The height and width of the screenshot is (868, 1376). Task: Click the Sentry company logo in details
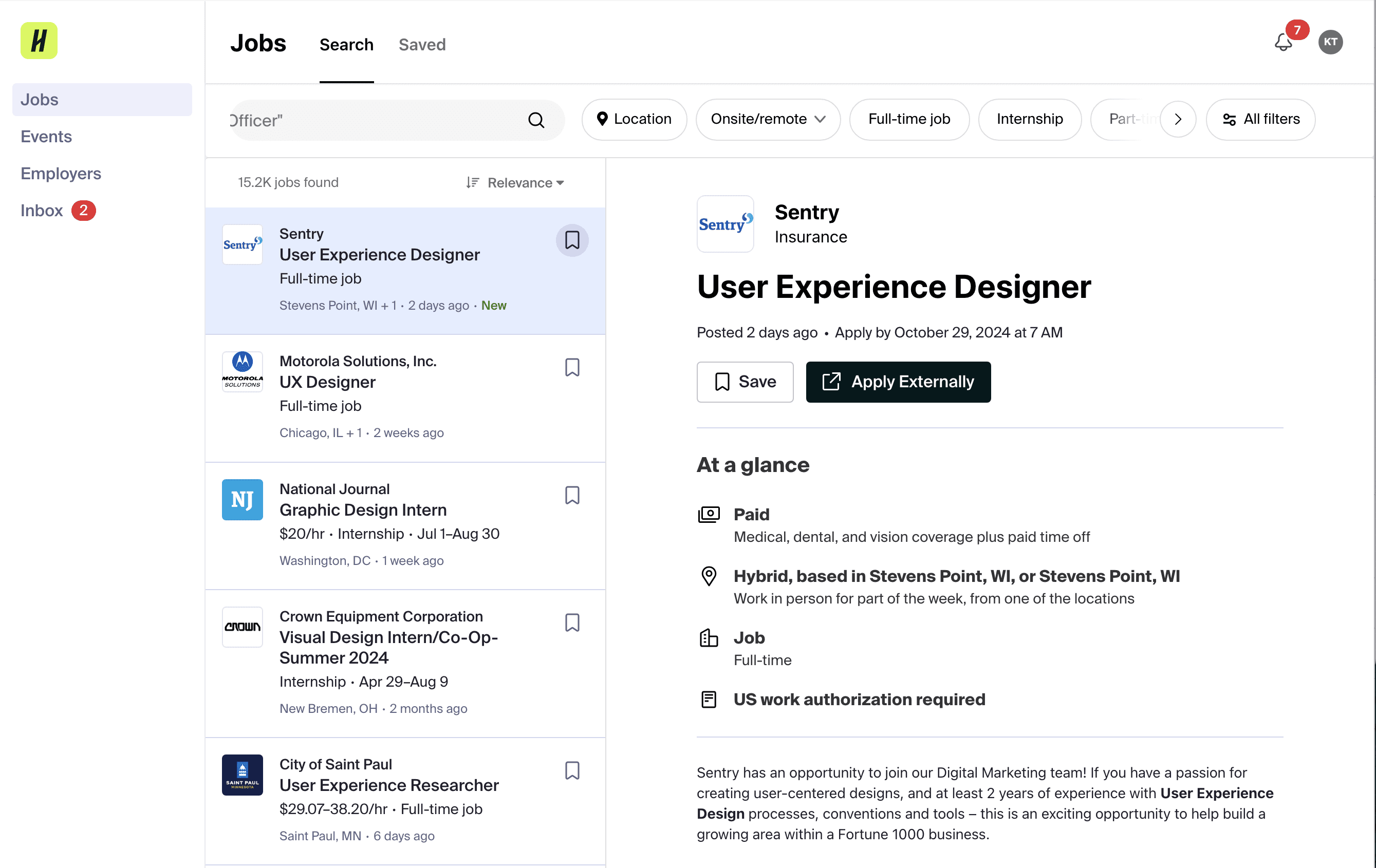pos(724,224)
